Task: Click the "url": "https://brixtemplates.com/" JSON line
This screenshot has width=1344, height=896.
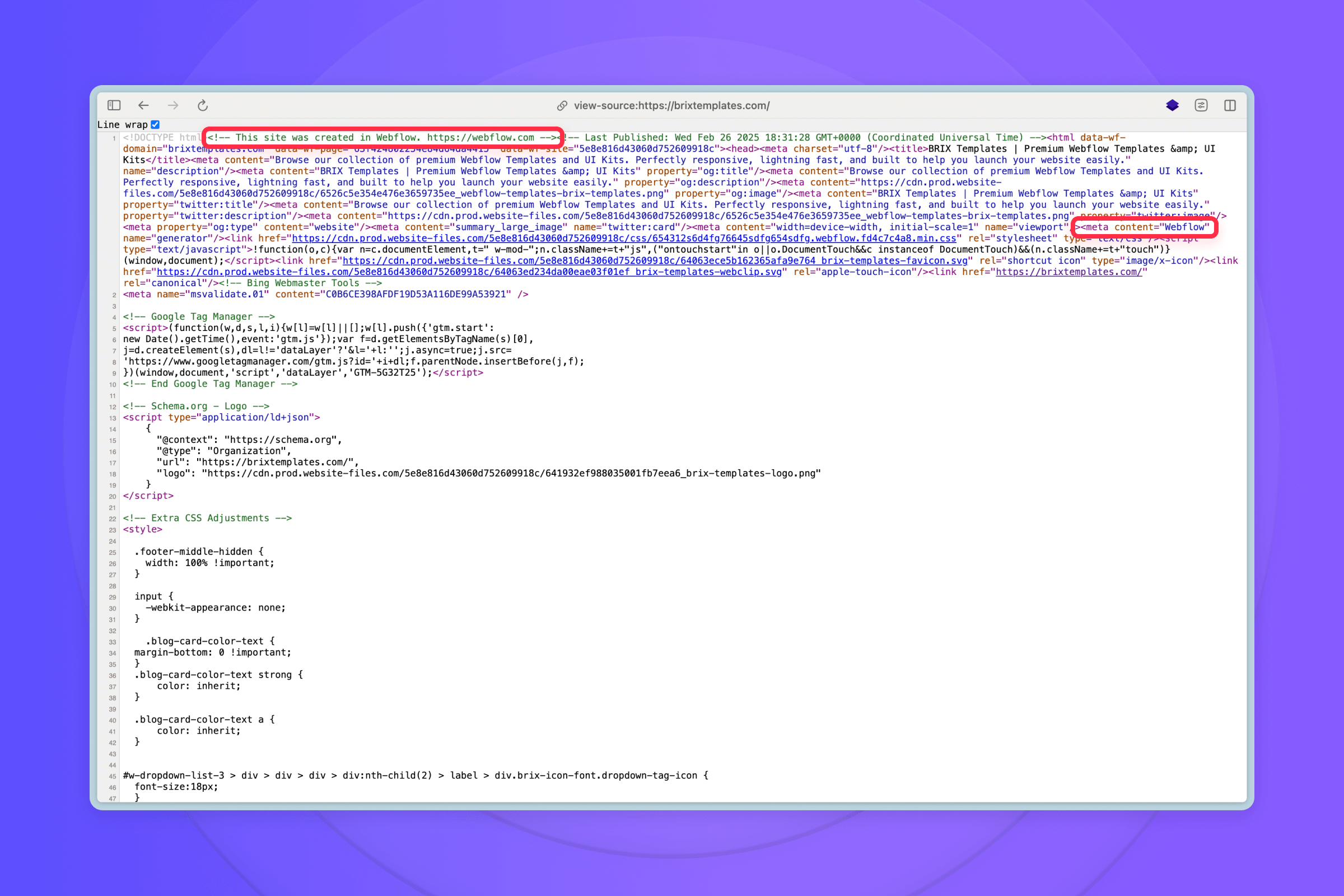Action: tap(258, 463)
